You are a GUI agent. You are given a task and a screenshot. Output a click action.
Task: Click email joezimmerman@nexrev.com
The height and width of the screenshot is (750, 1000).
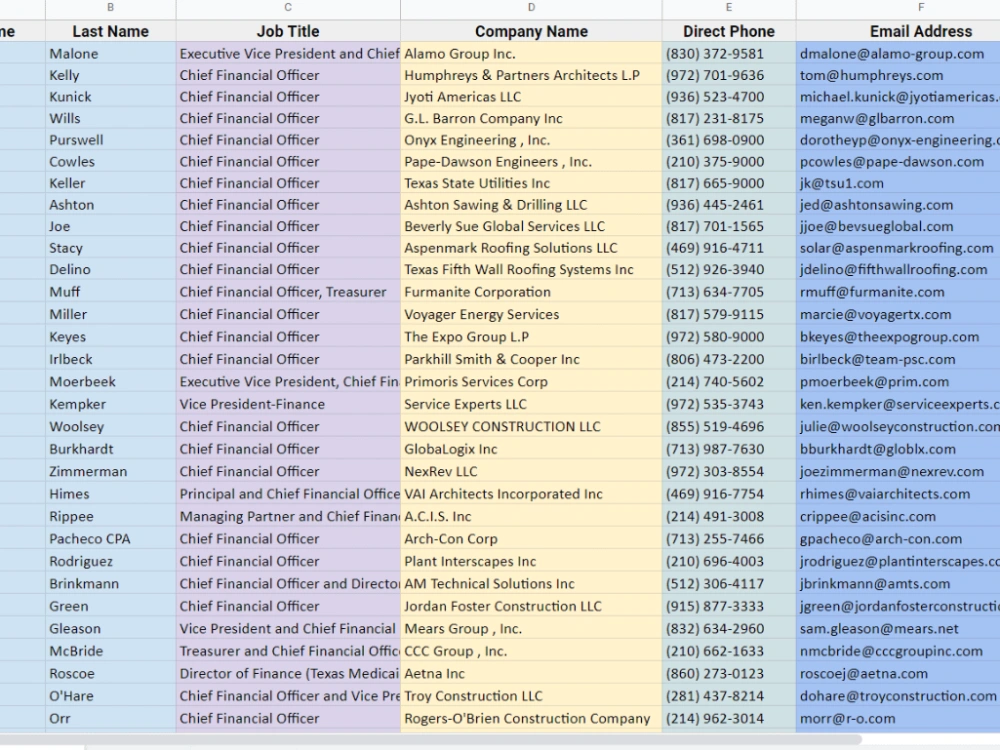898,471
